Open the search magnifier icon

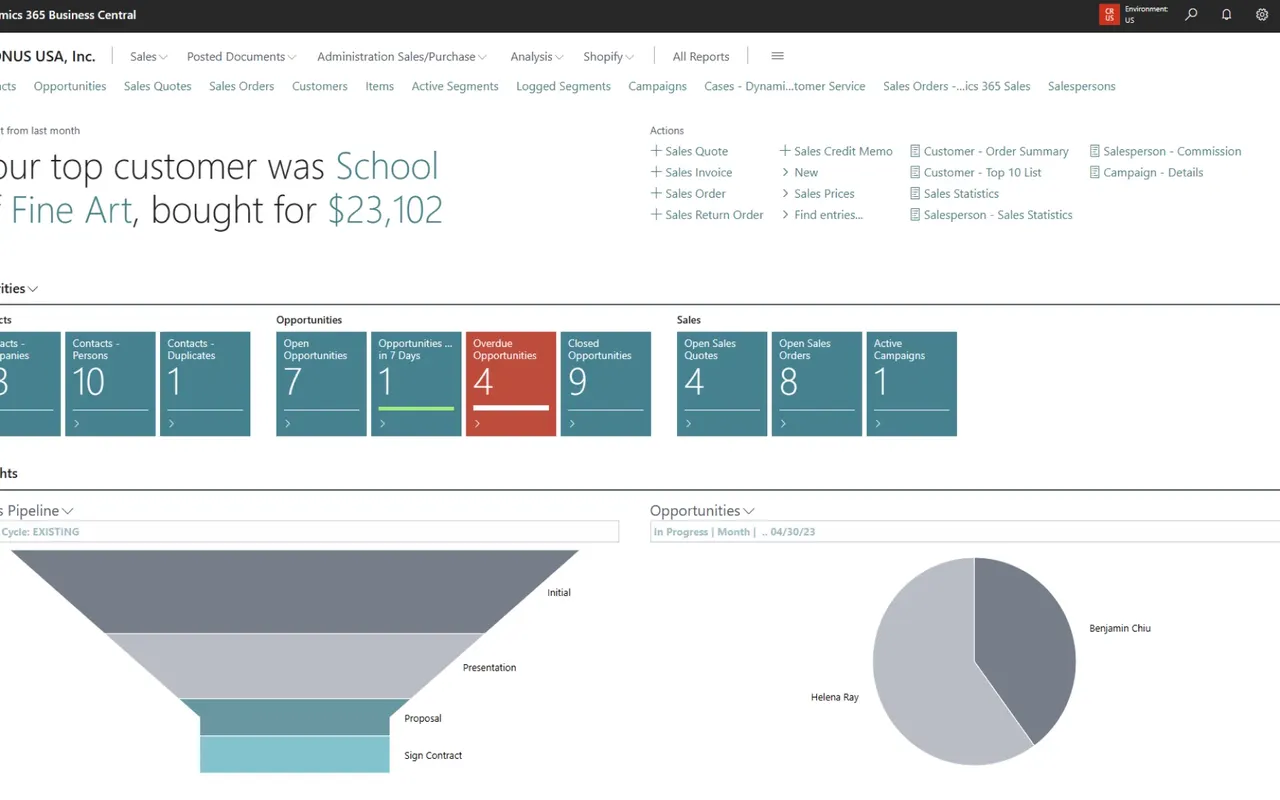click(1191, 15)
